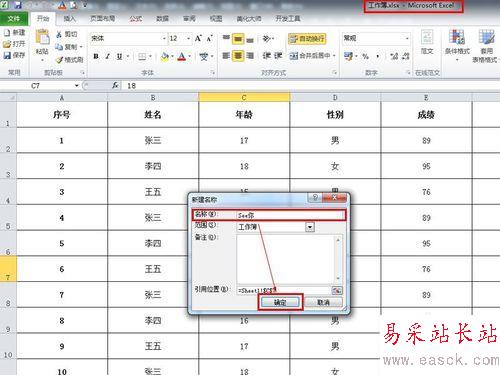Screen dimensions: 500x375
Task: Switch to the 插入 Insert tab
Action: (x=70, y=19)
